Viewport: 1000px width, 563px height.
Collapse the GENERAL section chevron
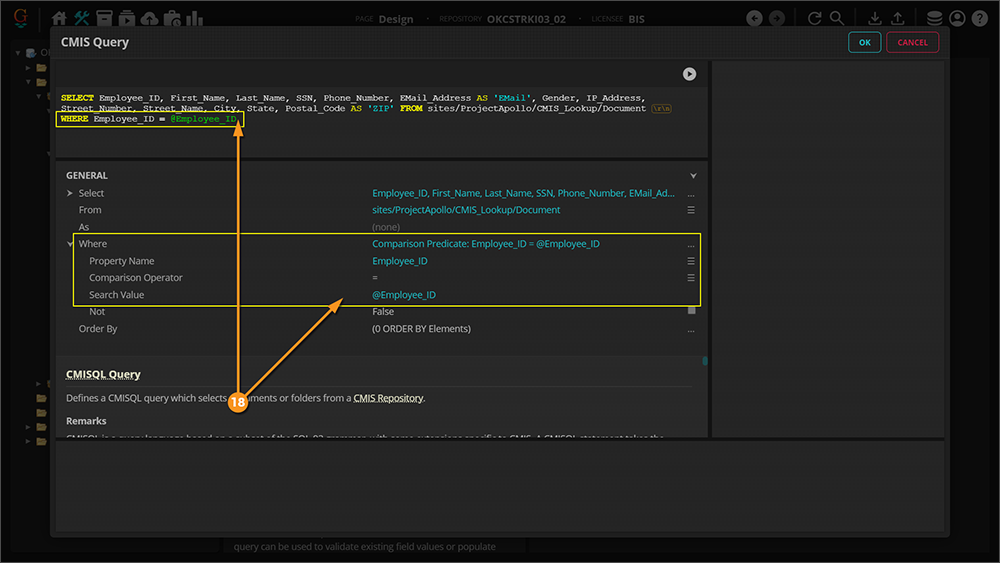(x=693, y=176)
